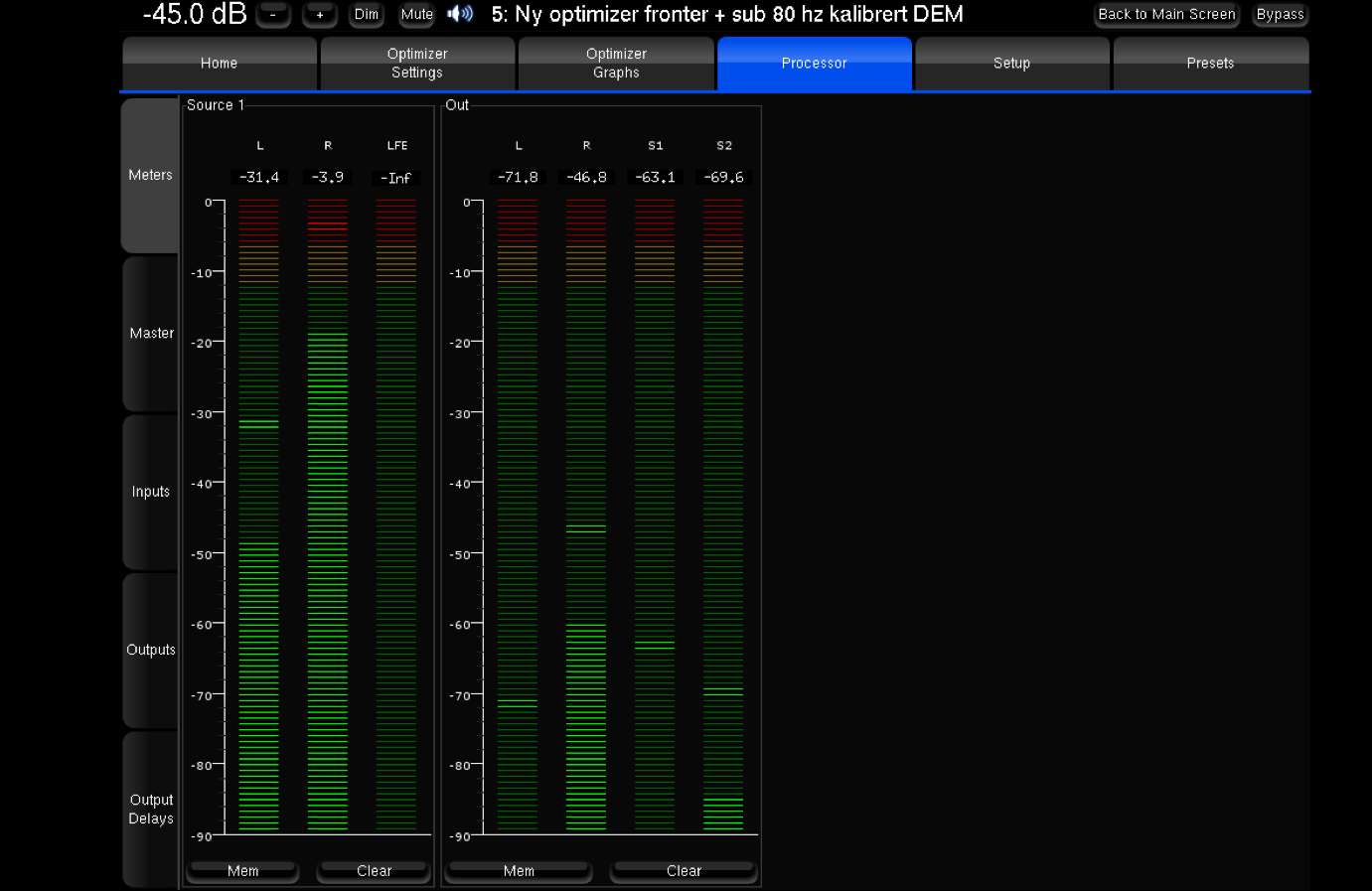
Task: Go Back to Main Screen
Action: [1166, 15]
